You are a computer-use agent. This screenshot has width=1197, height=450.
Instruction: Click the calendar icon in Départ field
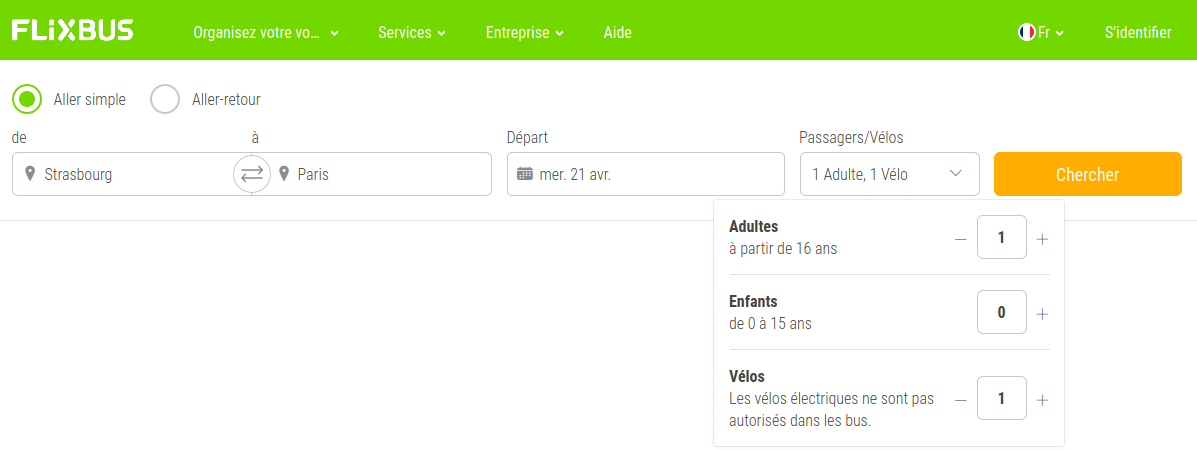pyautogui.click(x=524, y=173)
